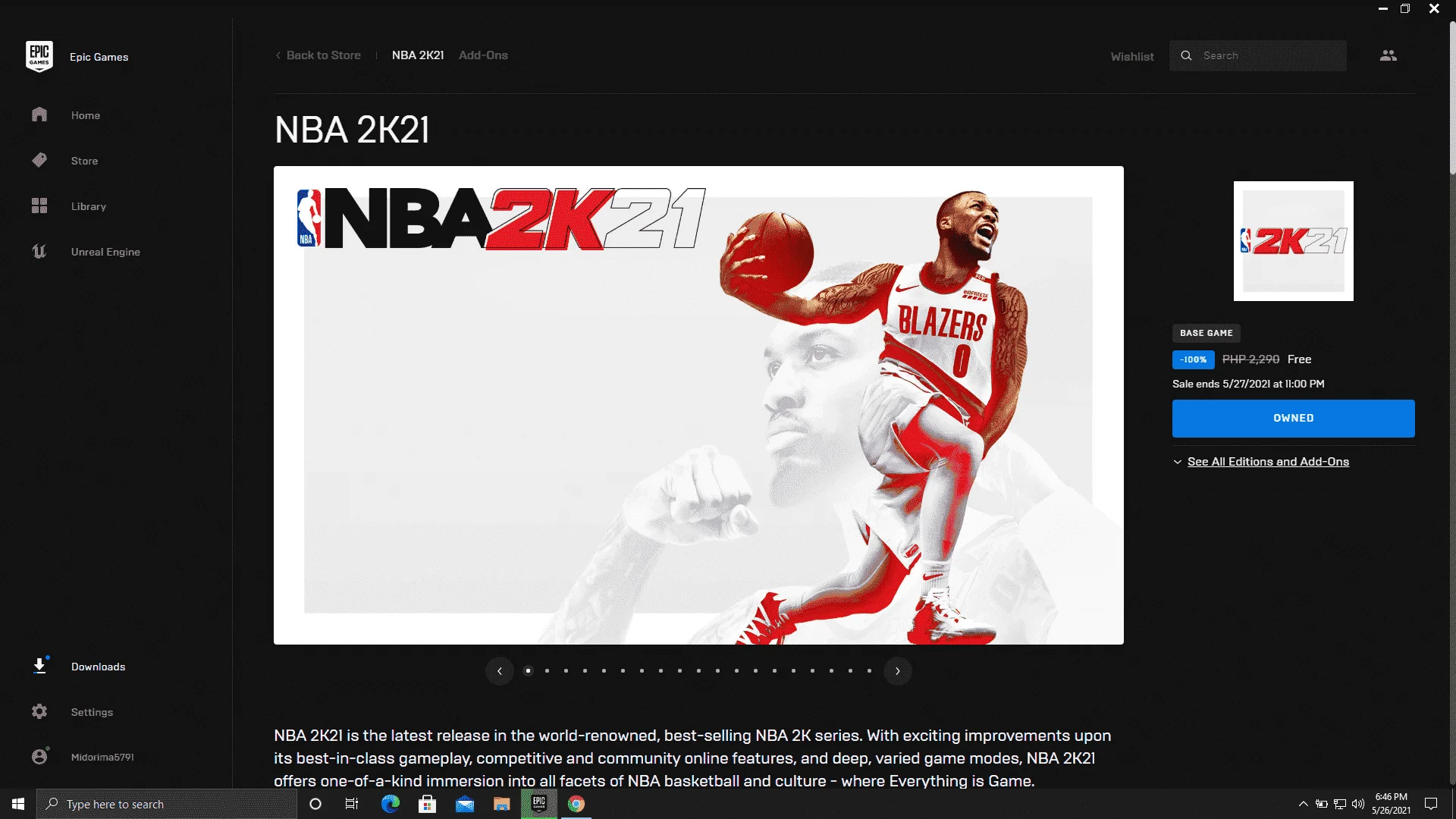The image size is (1456, 819).
Task: Expand See All Editions and Add-Ons
Action: [1261, 461]
